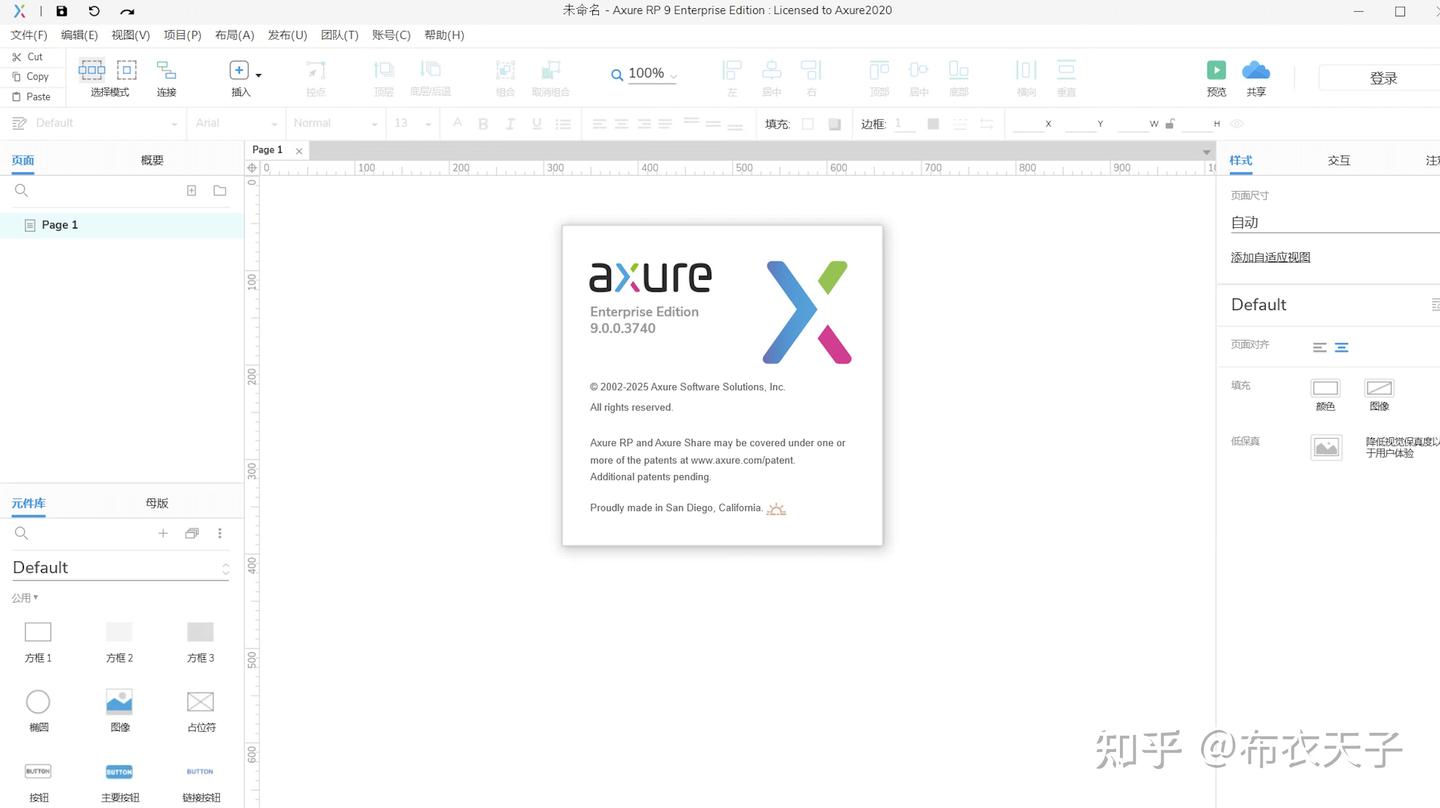Open the 帮助(H) menu
Image resolution: width=1440 pixels, height=808 pixels.
pos(444,35)
